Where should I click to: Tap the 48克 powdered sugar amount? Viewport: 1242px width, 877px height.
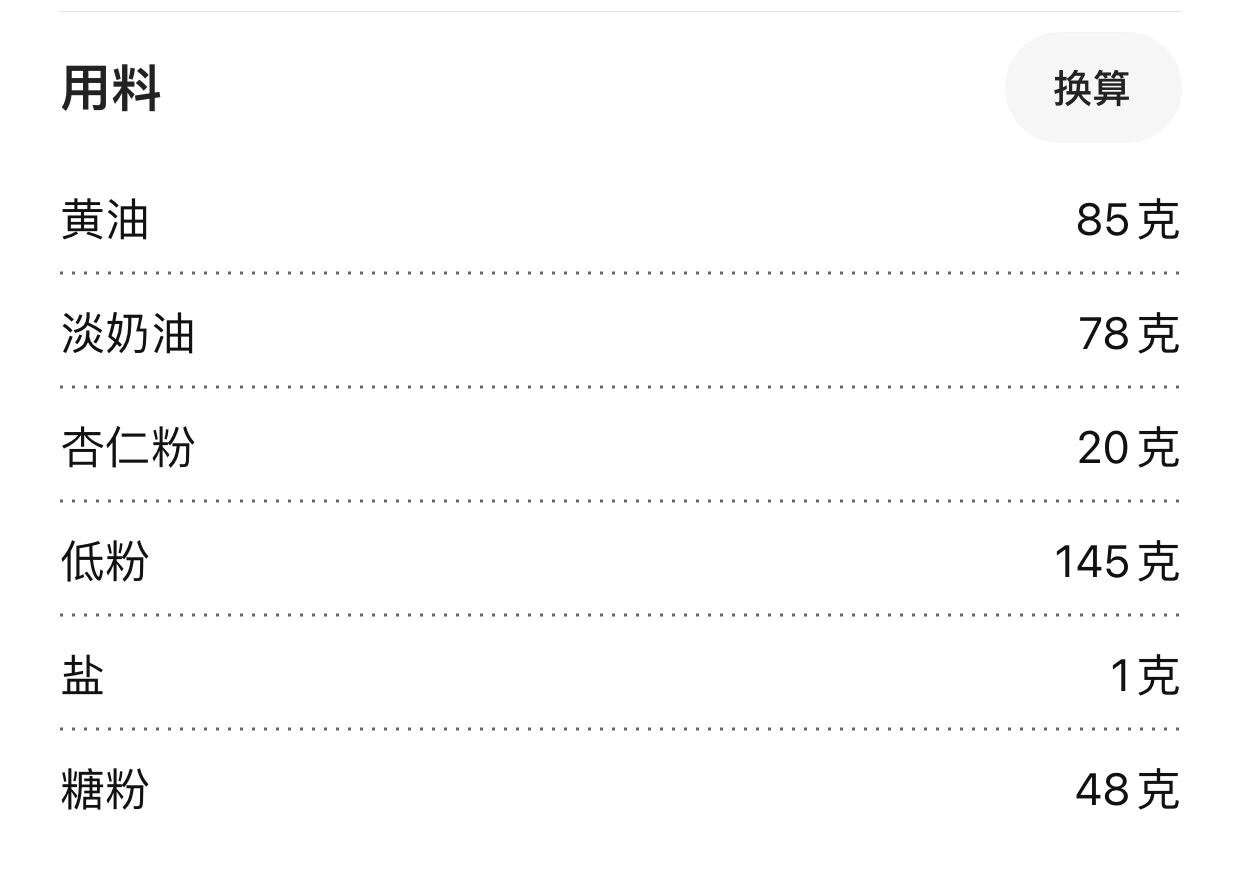pos(1128,790)
